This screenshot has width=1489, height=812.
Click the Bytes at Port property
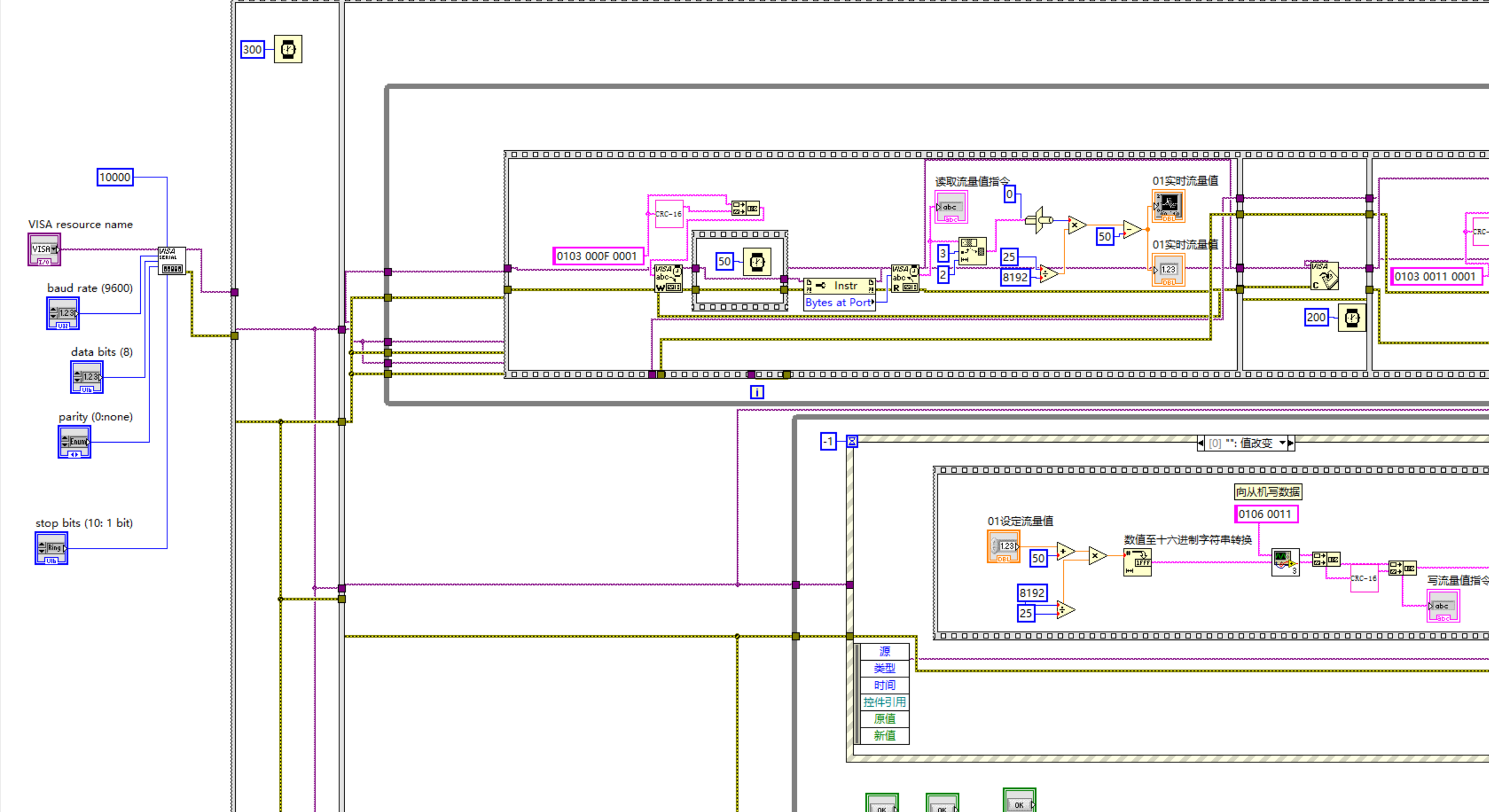838,303
